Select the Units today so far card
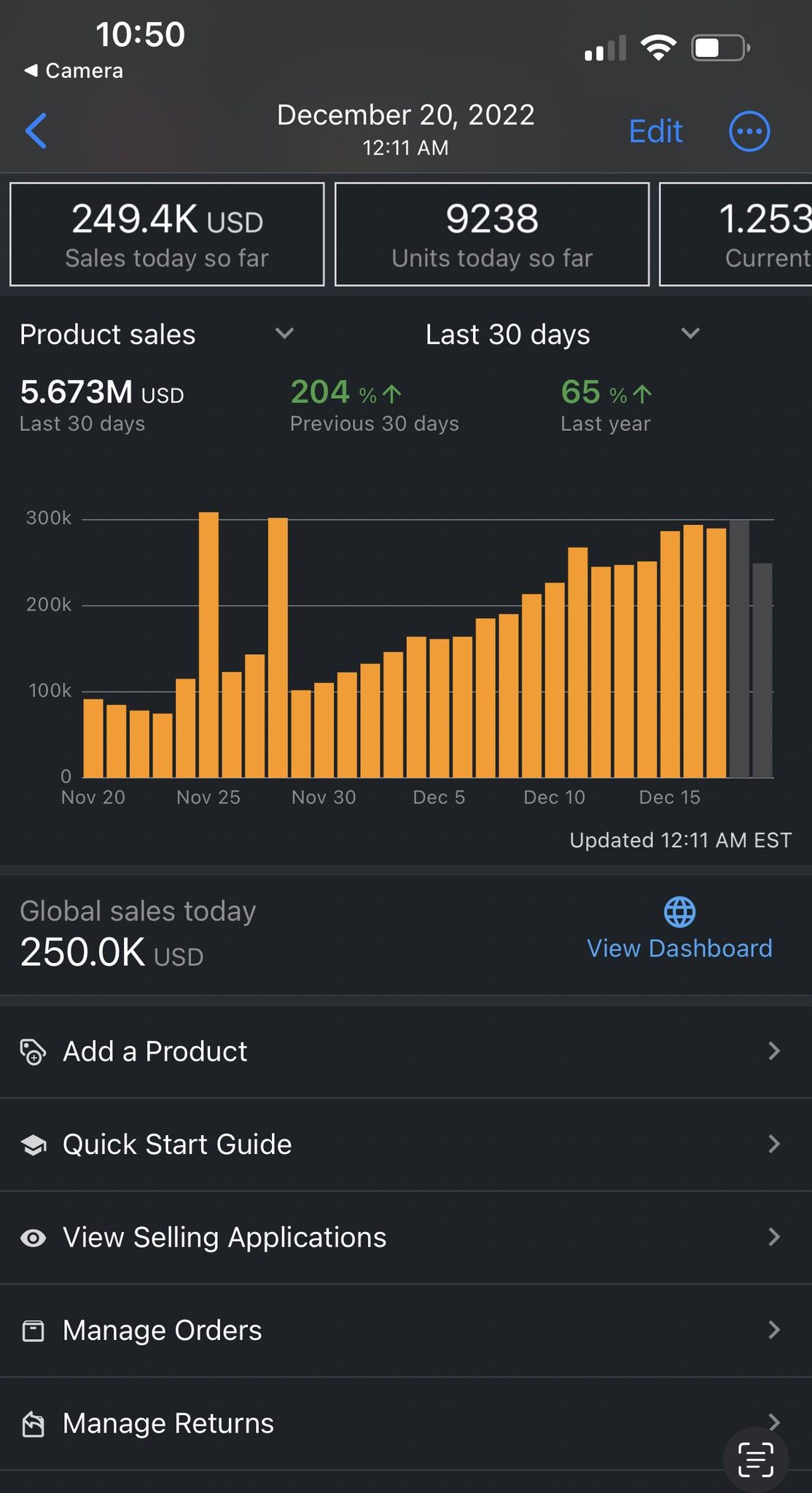 492,234
